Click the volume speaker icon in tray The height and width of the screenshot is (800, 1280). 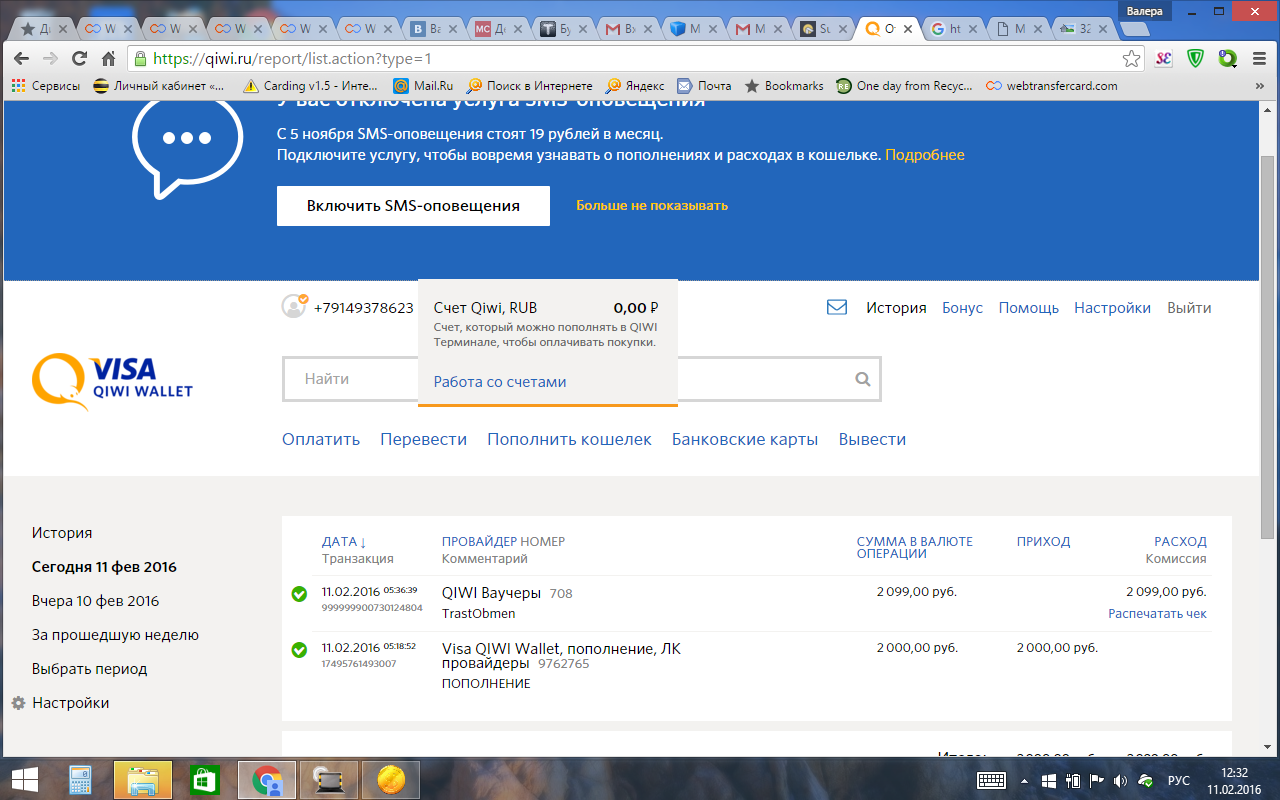pyautogui.click(x=1120, y=780)
